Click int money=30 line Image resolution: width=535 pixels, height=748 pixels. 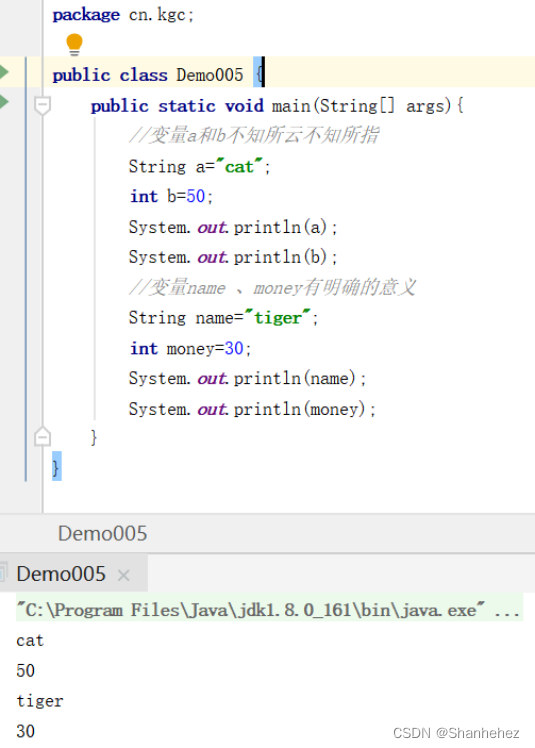tap(190, 348)
